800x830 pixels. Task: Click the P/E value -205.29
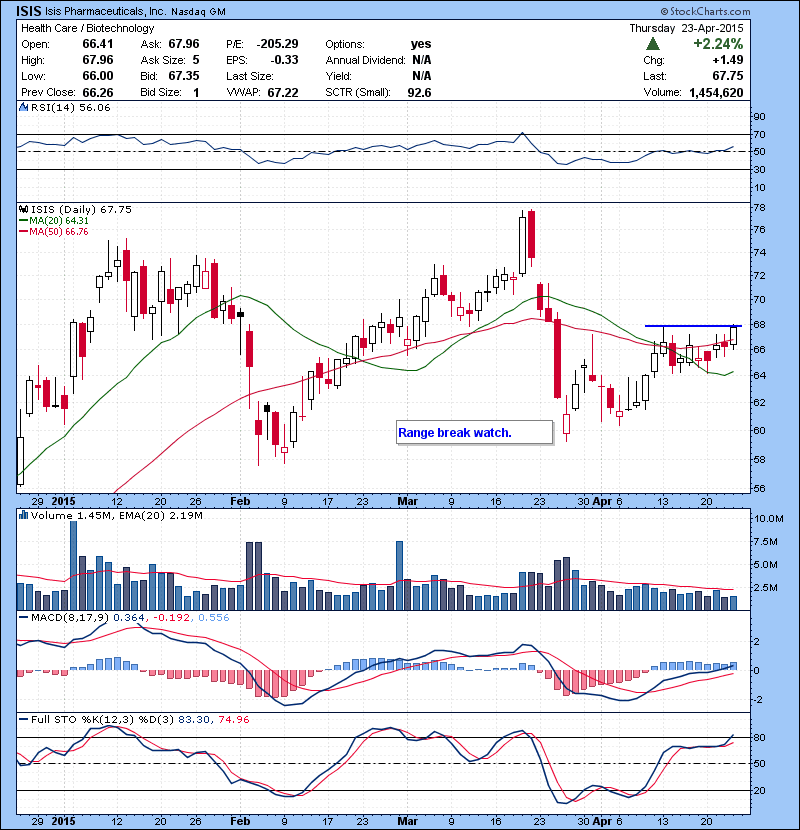pyautogui.click(x=277, y=44)
